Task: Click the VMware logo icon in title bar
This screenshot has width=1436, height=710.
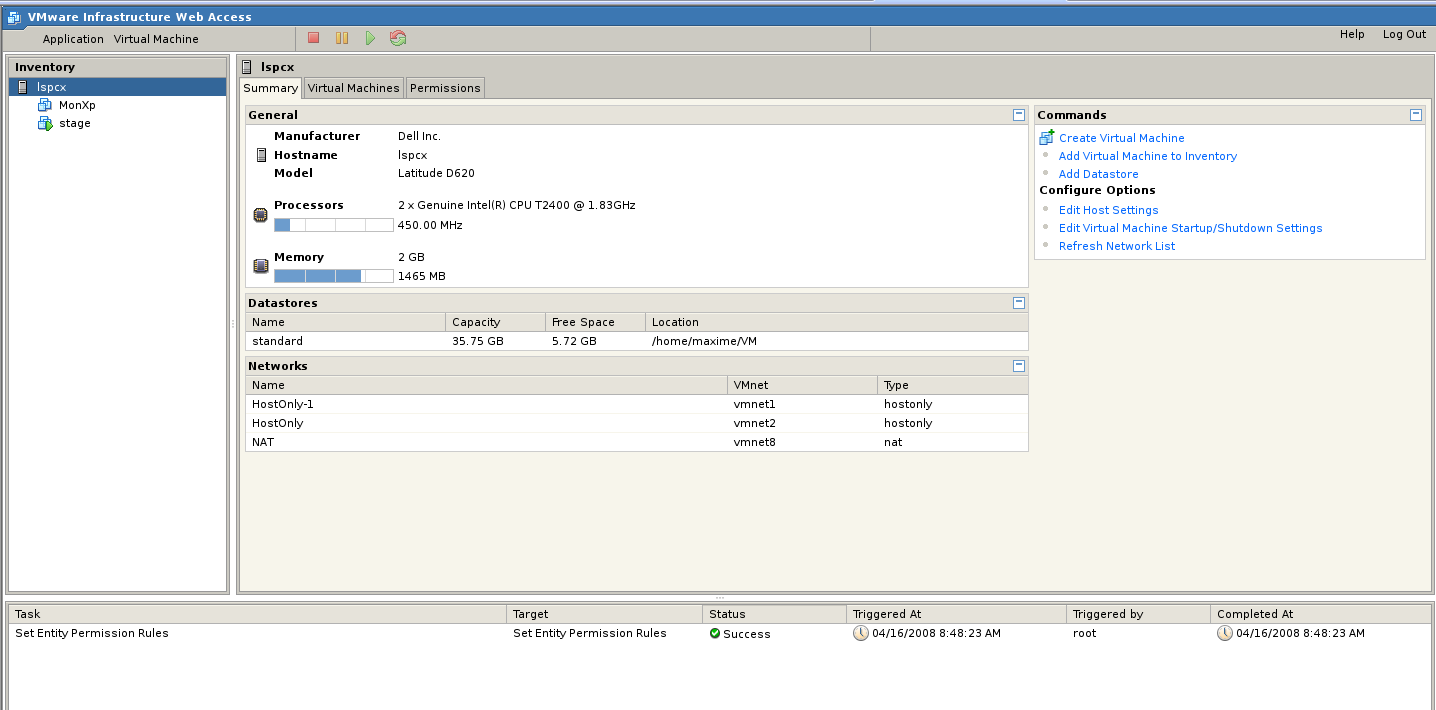Action: 14,17
